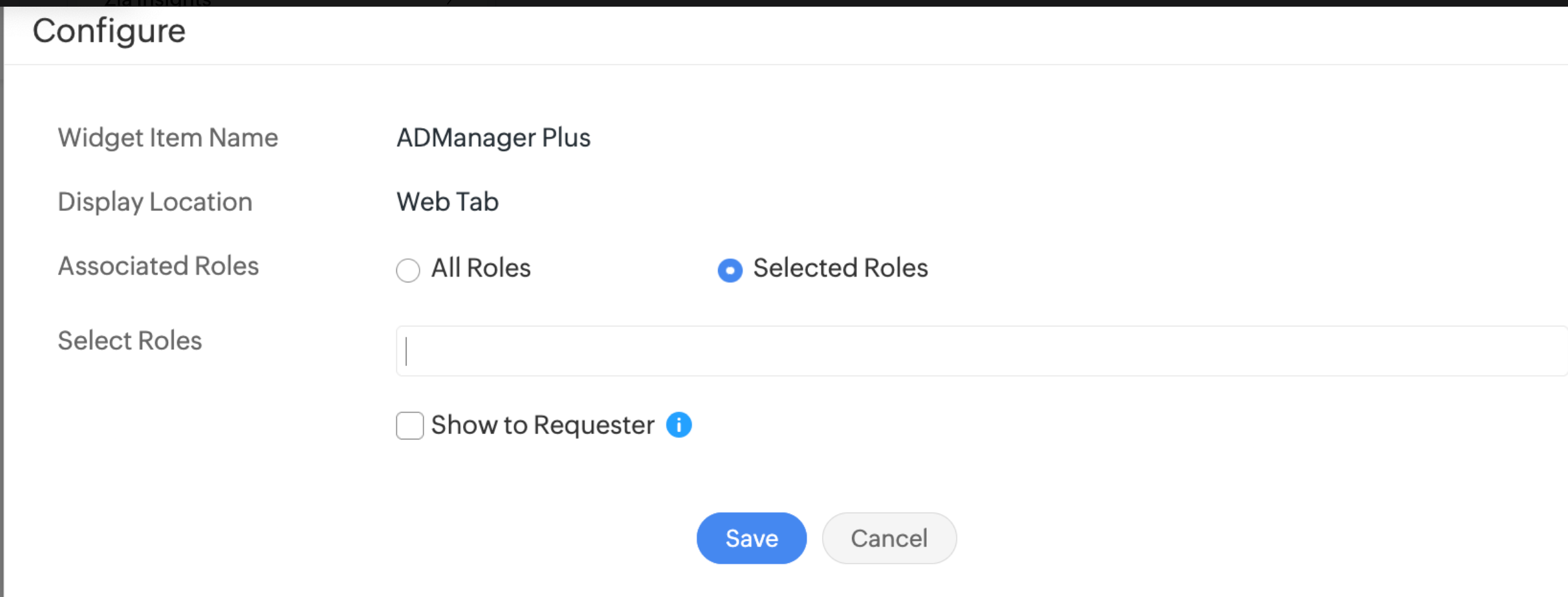Click the dimmed overlay strip left of dialog
1568x597 pixels.
click(x=1, y=301)
